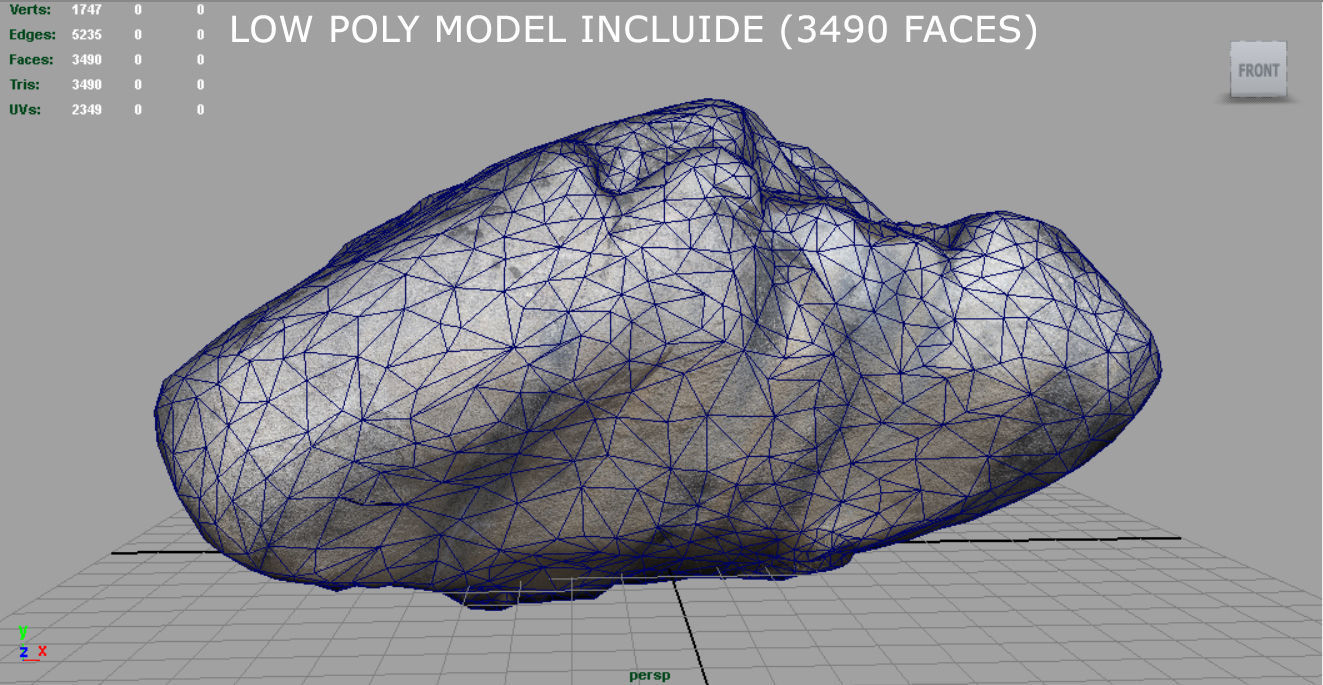The width and height of the screenshot is (1323, 685).
Task: Click the 'persp' camera label
Action: (x=649, y=675)
